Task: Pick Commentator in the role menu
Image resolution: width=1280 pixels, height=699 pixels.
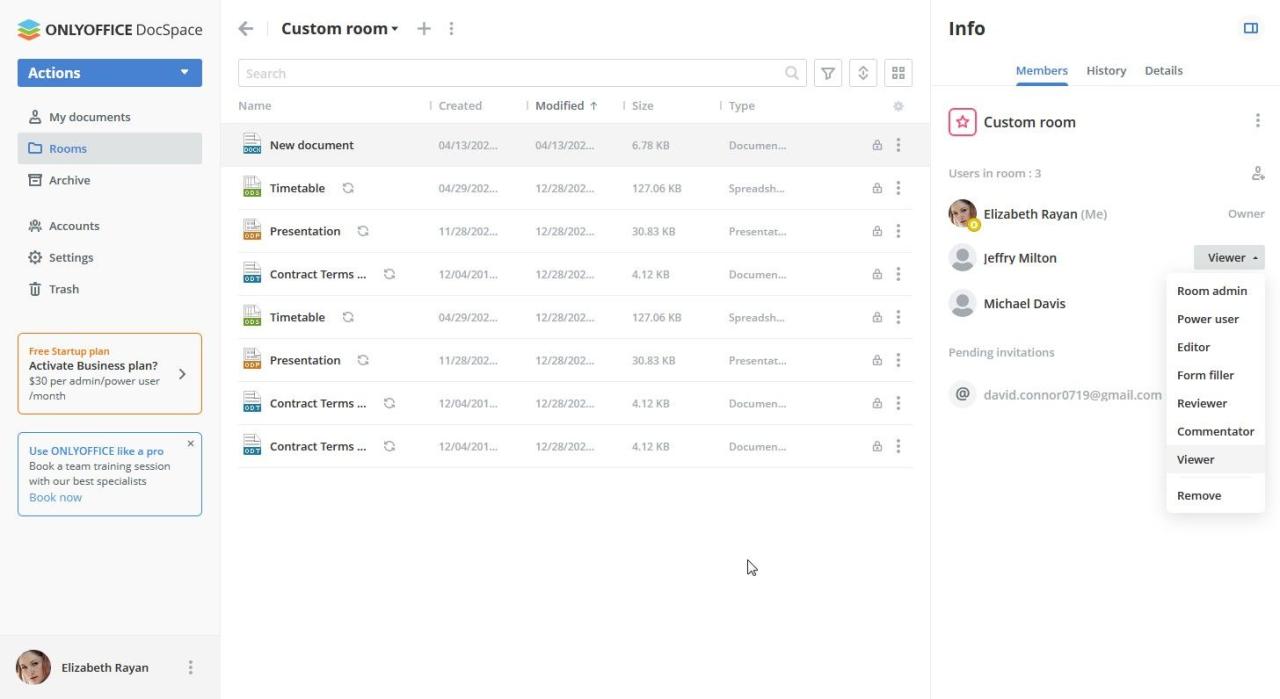Action: [x=1215, y=431]
